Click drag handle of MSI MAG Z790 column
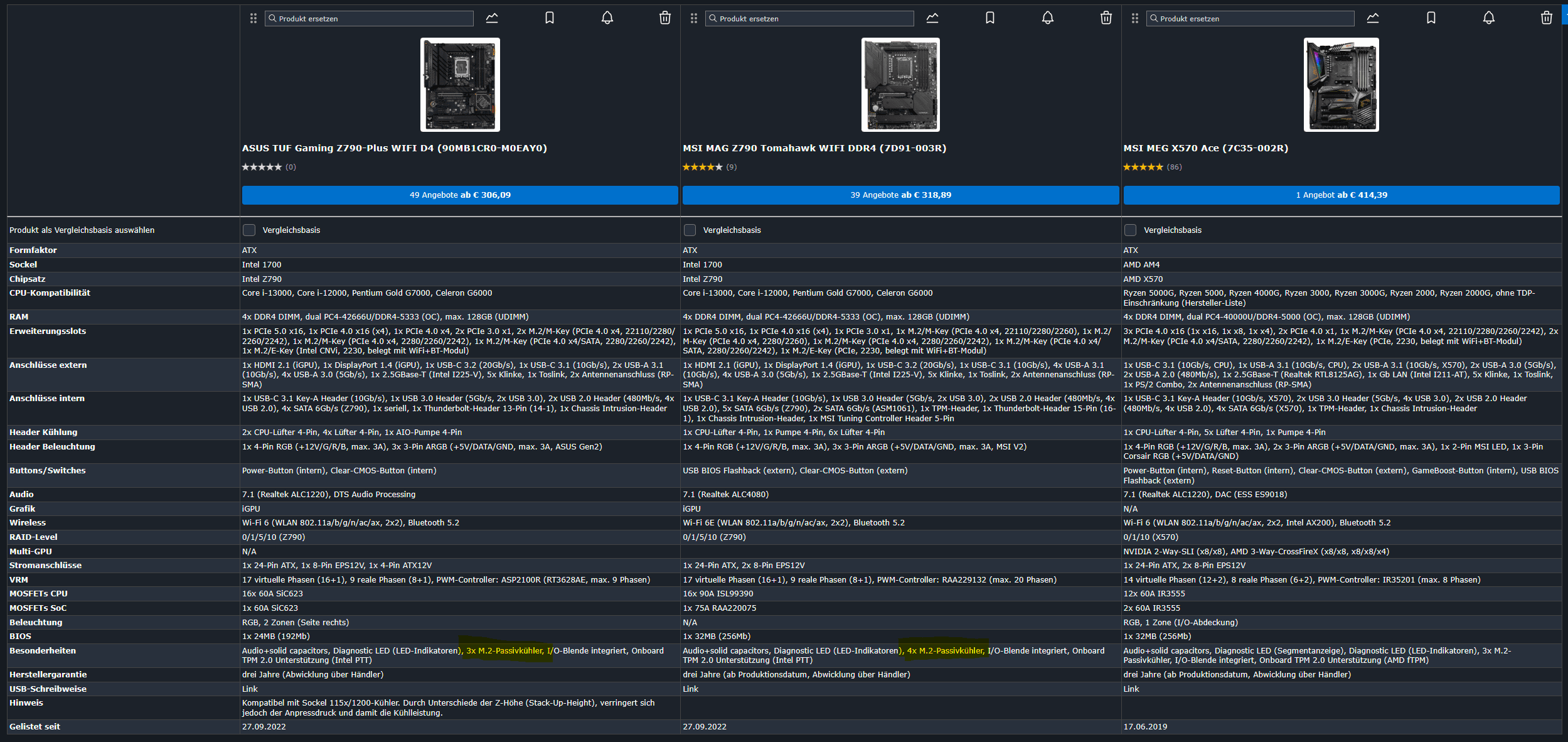Screen dimensions: 1568x742 pyautogui.click(x=694, y=18)
